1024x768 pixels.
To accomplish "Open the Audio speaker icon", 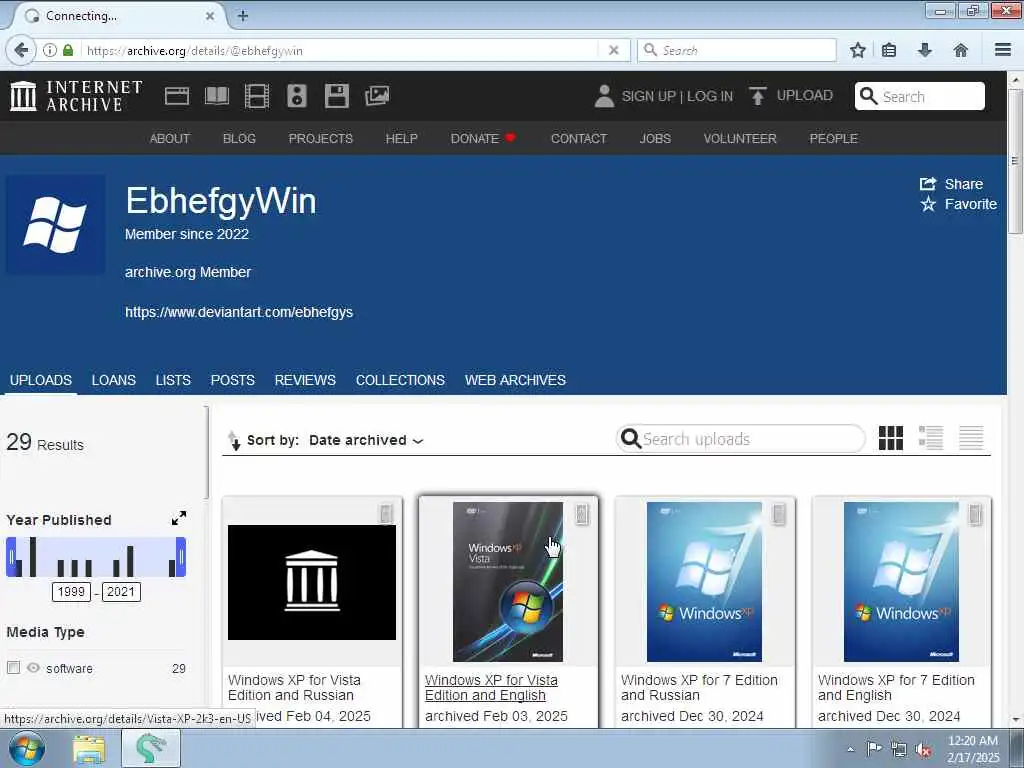I will (x=296, y=96).
